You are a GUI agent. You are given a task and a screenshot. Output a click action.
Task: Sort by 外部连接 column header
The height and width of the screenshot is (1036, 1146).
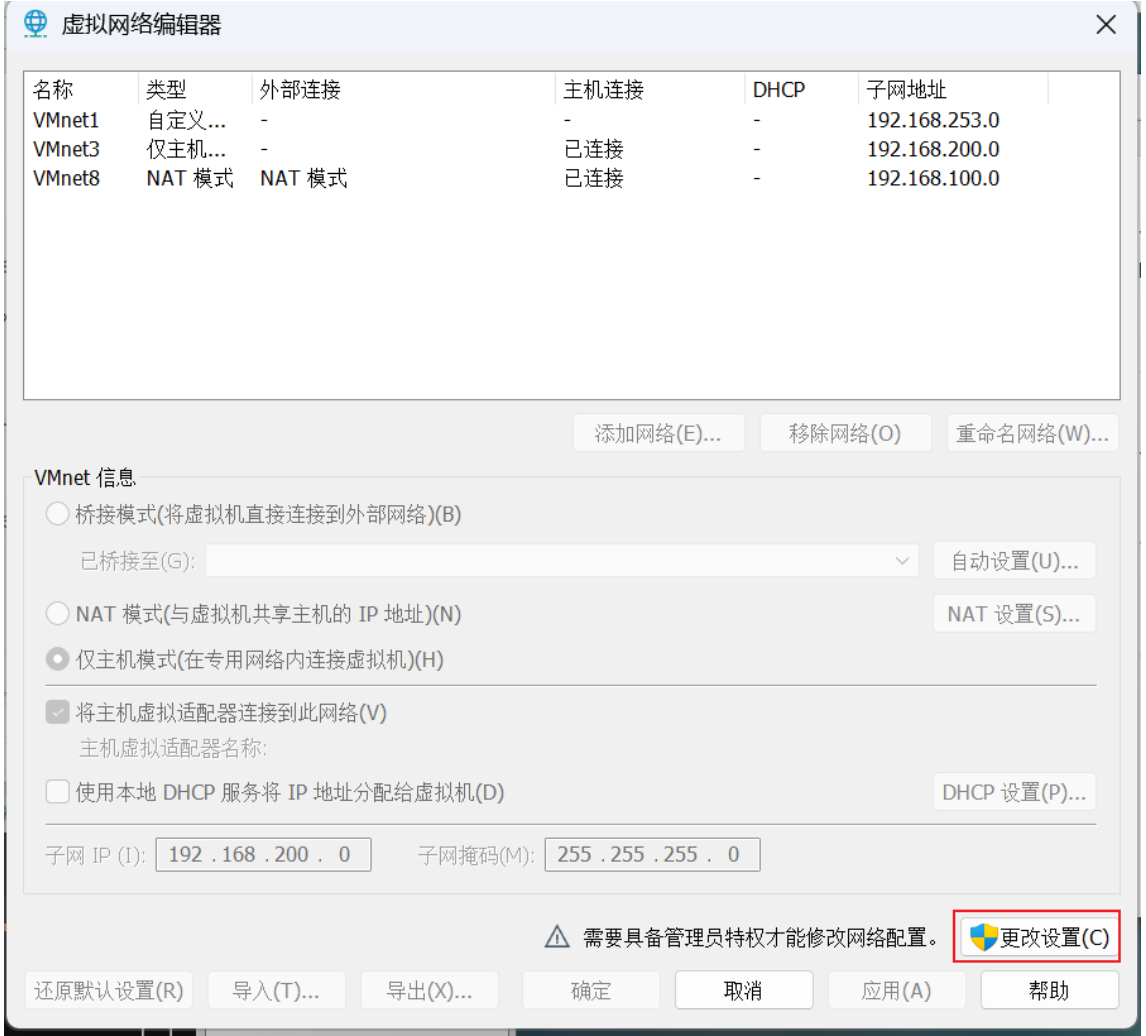[403, 90]
